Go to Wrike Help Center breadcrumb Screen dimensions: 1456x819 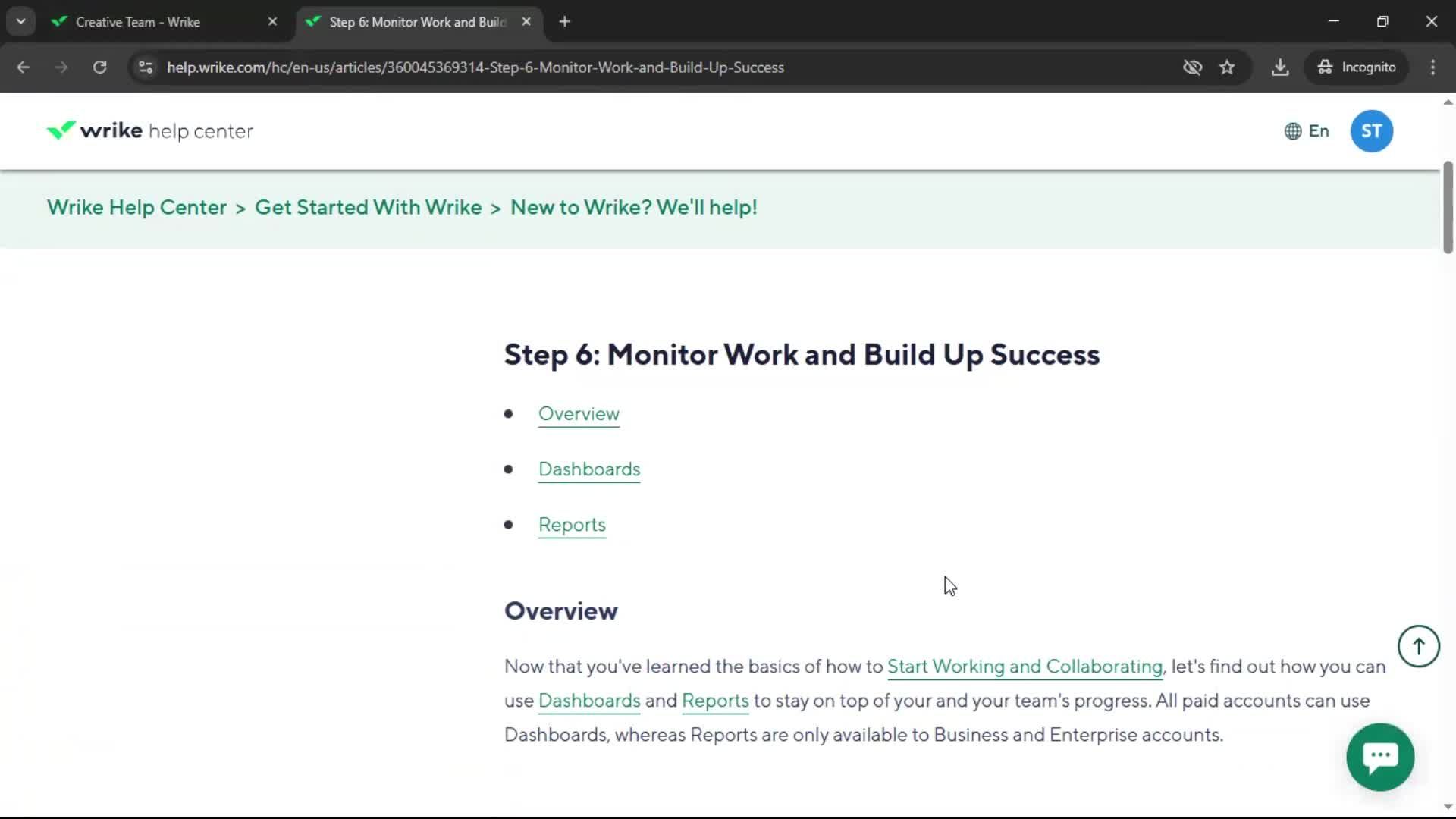point(136,207)
